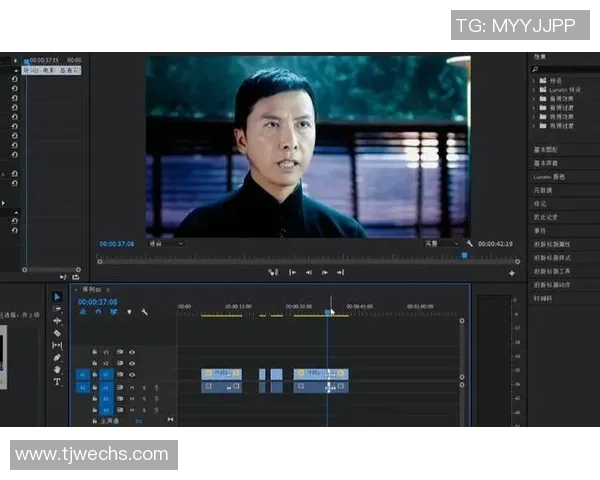
Task: Select the Razor tool
Action: coord(57,333)
